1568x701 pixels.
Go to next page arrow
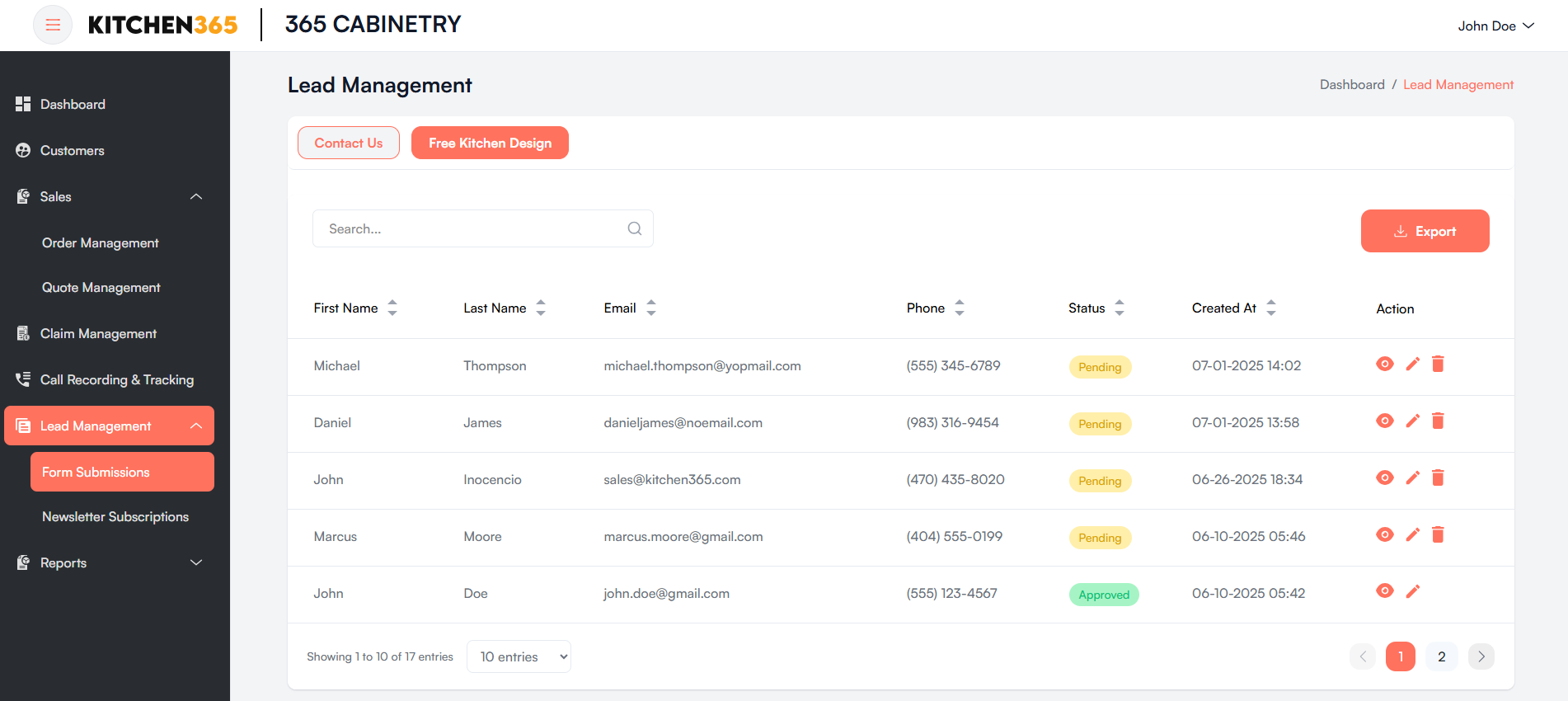(1481, 656)
